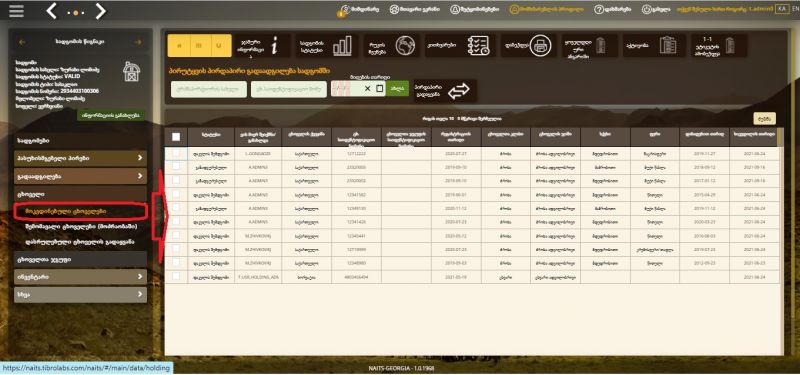Check the row with ID 23320002
Viewport: 800px width, 375px height.
coord(176,180)
